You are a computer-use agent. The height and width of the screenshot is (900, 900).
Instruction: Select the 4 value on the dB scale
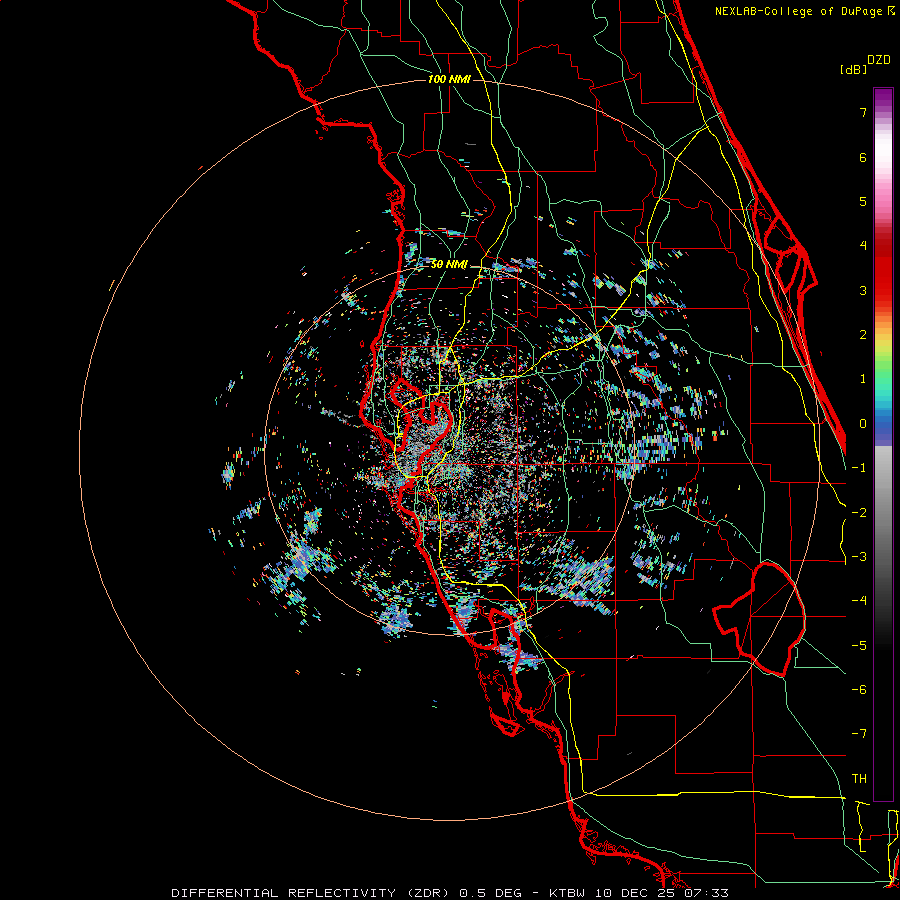pos(863,246)
